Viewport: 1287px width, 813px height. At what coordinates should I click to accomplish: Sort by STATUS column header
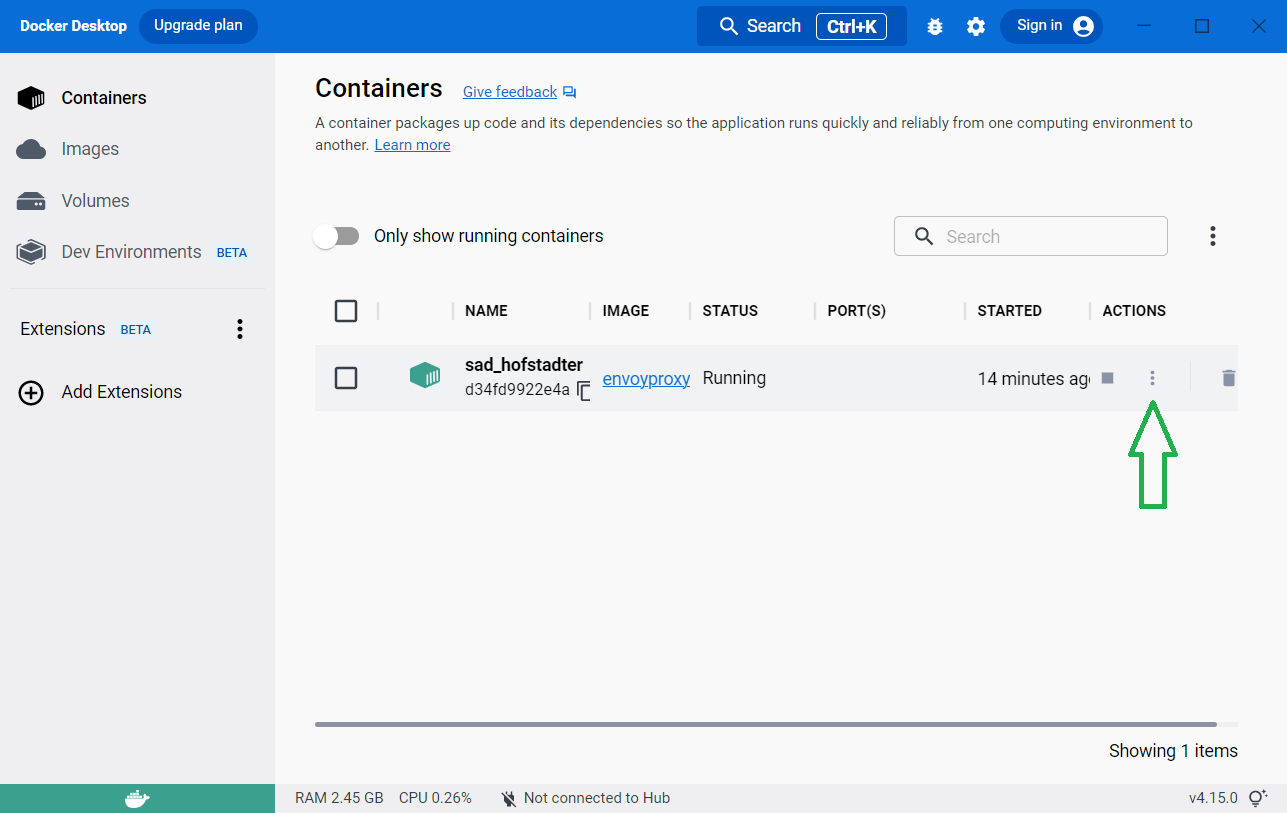[730, 311]
